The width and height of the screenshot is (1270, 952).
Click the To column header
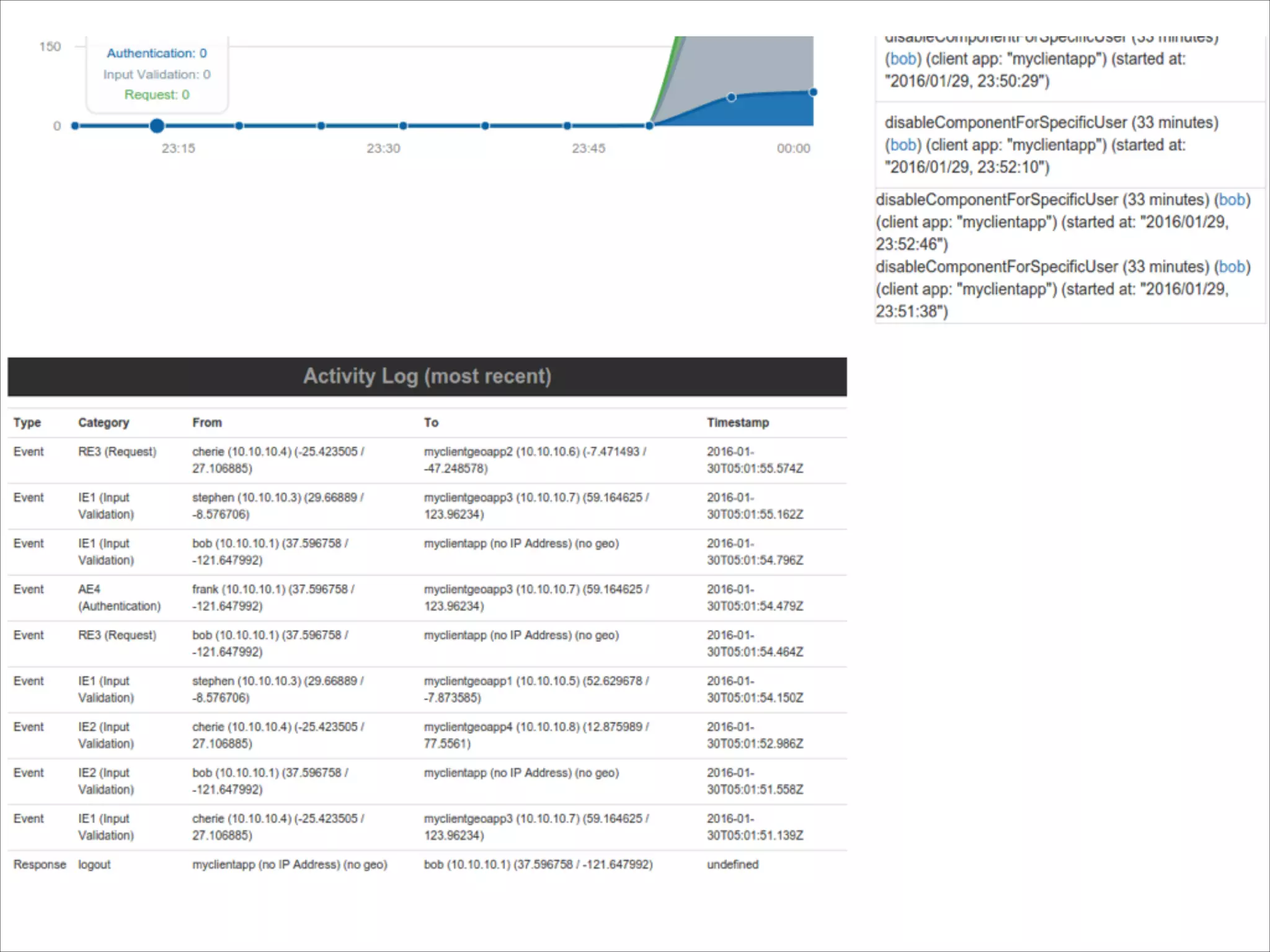(x=431, y=423)
